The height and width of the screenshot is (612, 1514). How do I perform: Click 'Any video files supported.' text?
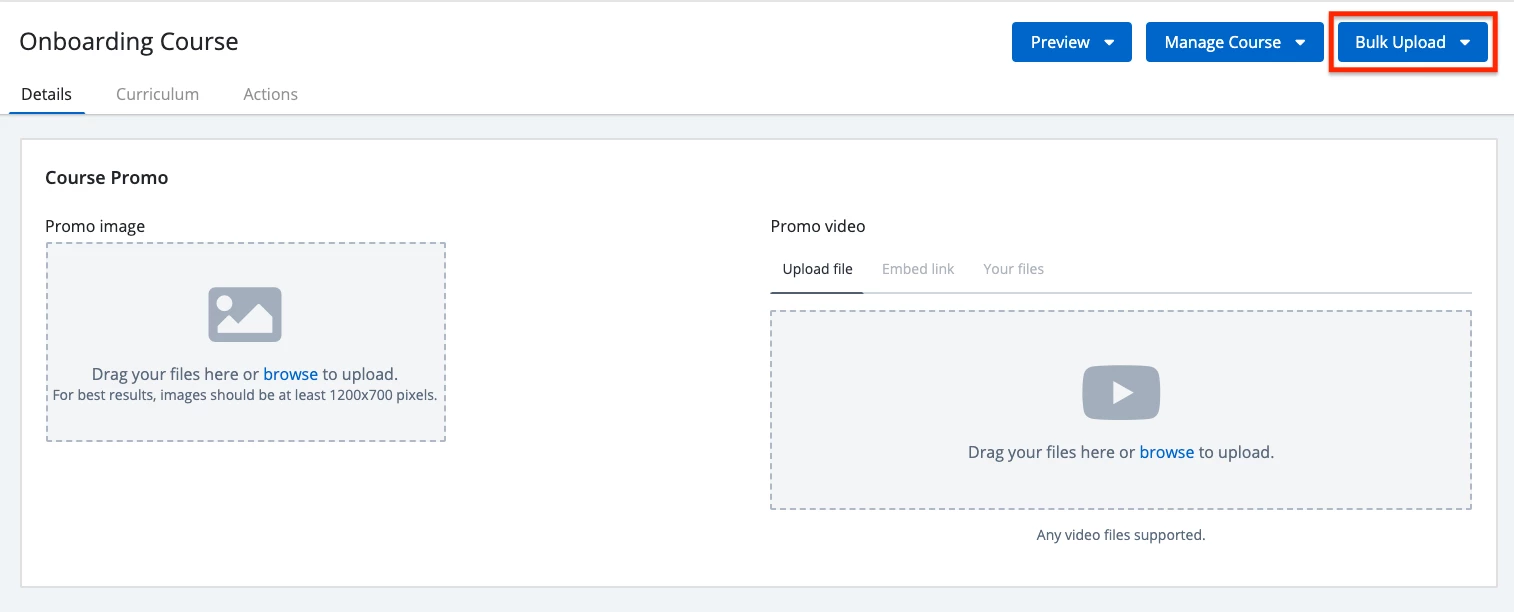tap(1121, 535)
